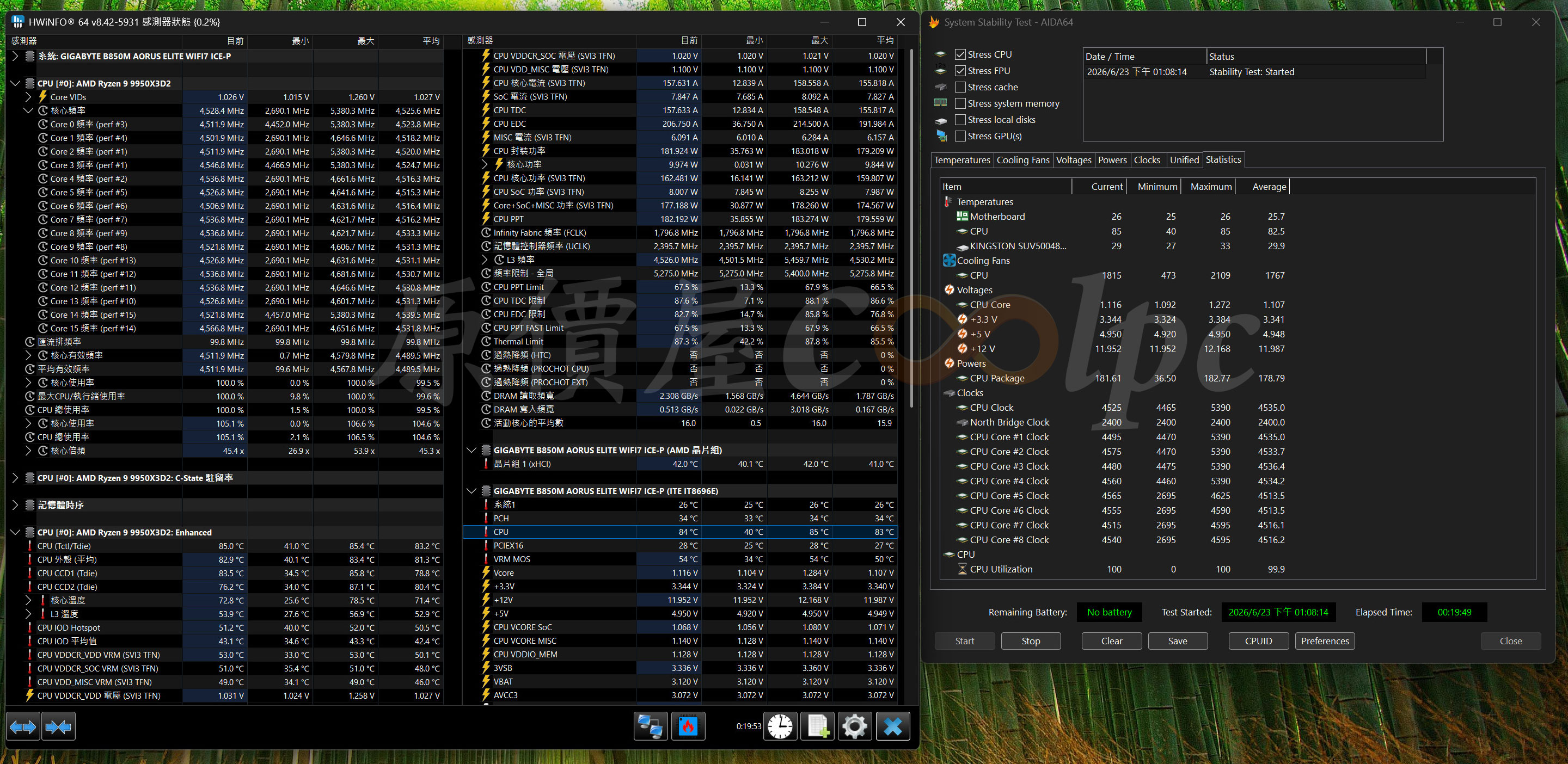Viewport: 1568px width, 764px height.
Task: Open CPUID from the AIDA64 button
Action: tap(1258, 641)
